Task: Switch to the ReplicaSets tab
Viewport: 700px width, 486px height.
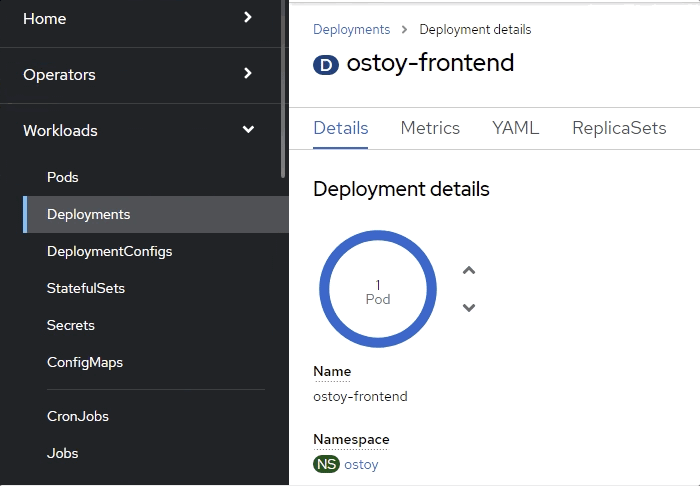Action: [619, 128]
